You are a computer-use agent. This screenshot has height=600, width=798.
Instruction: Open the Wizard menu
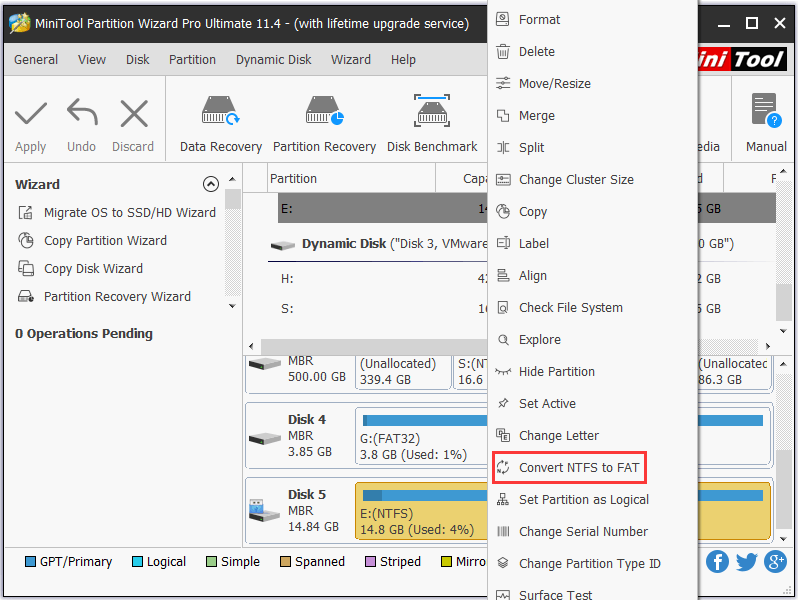[351, 60]
